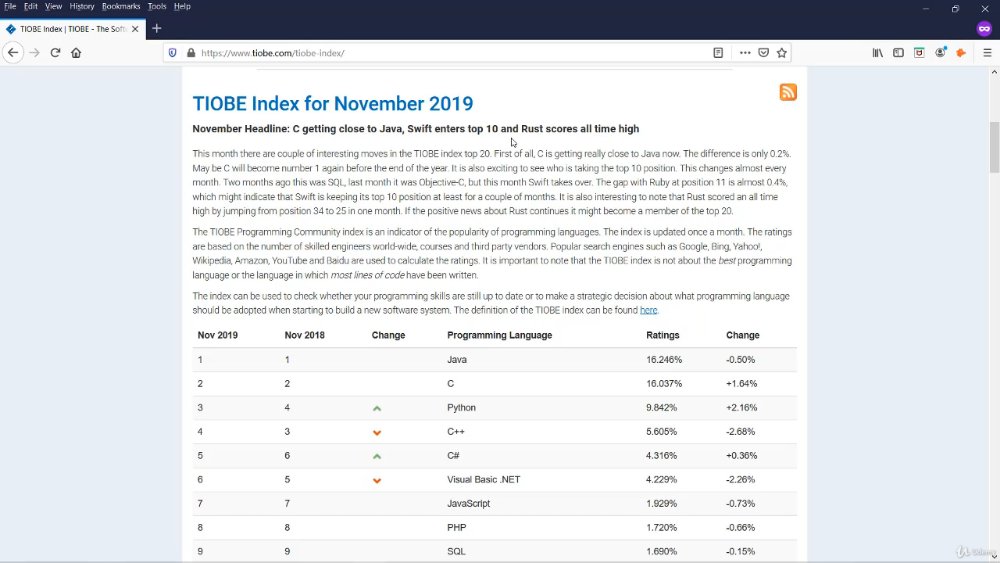Show the sidebars icon
This screenshot has width=1000, height=563.
pyautogui.click(x=899, y=53)
